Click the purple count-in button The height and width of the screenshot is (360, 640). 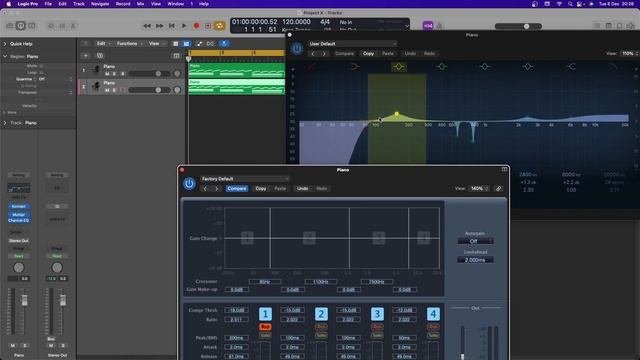[x=428, y=26]
